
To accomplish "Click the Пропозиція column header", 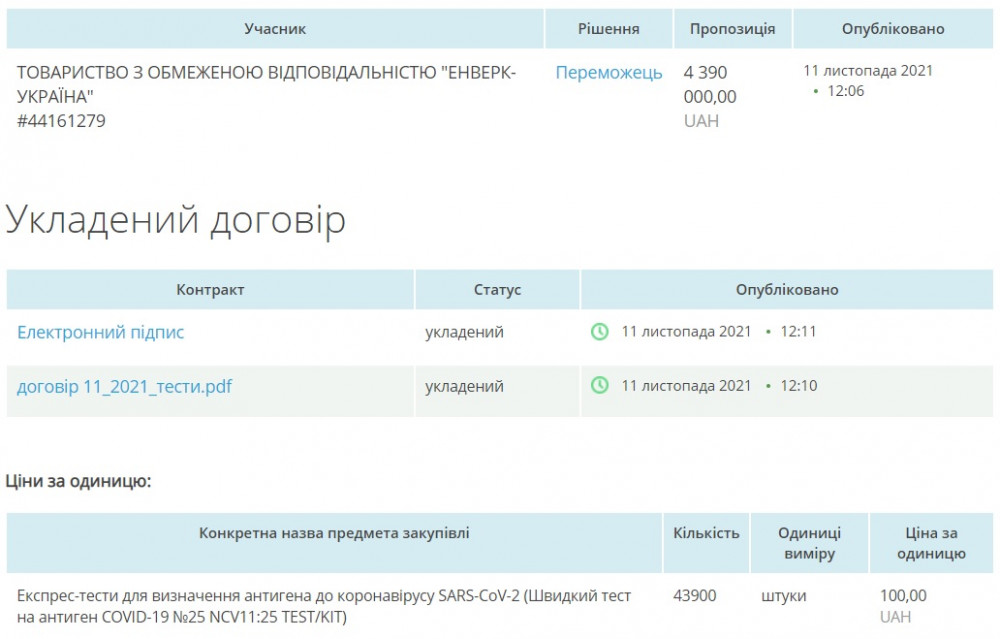I will click(732, 29).
